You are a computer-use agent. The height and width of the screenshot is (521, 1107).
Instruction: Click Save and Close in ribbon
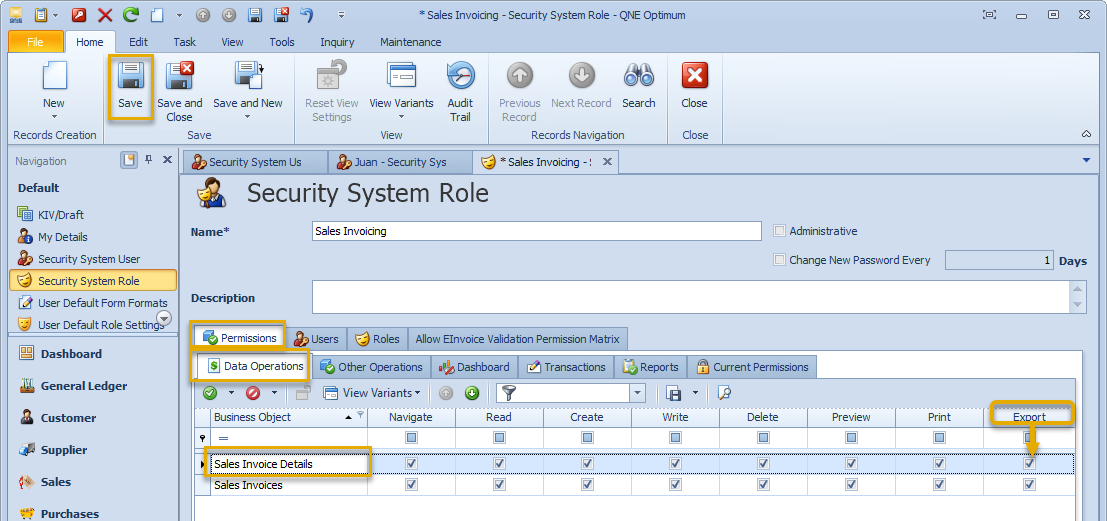point(179,92)
